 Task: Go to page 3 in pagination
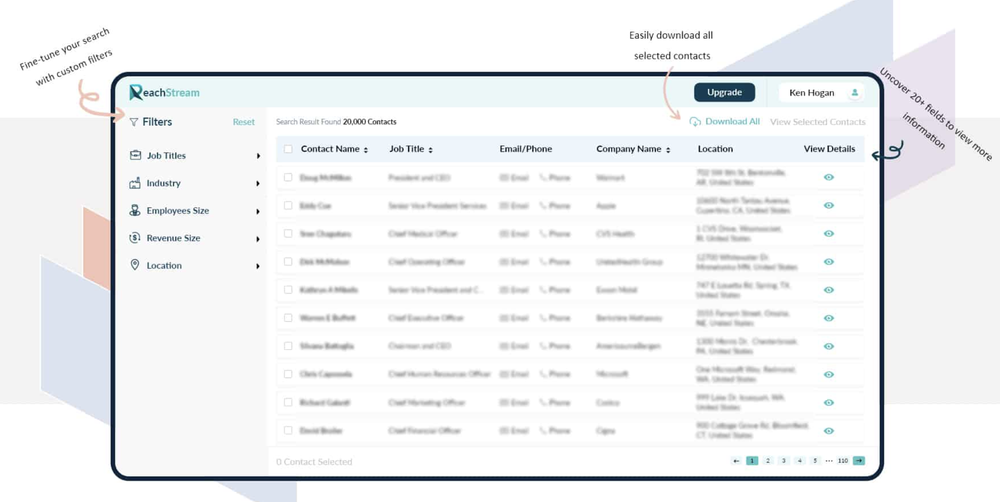[784, 461]
